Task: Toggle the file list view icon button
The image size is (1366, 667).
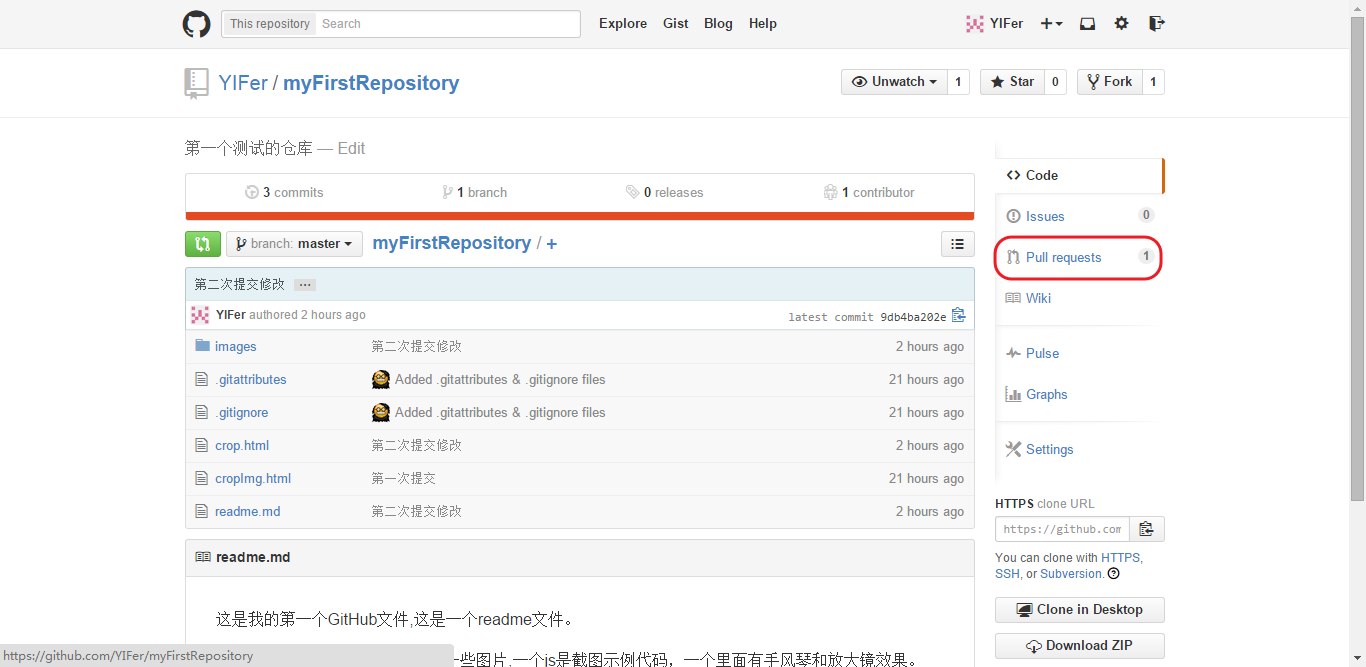Action: click(x=957, y=244)
